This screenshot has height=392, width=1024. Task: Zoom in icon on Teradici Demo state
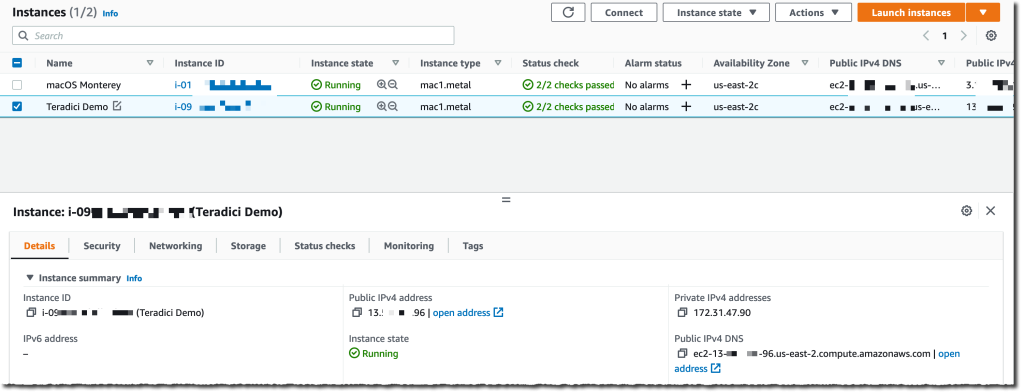point(382,106)
